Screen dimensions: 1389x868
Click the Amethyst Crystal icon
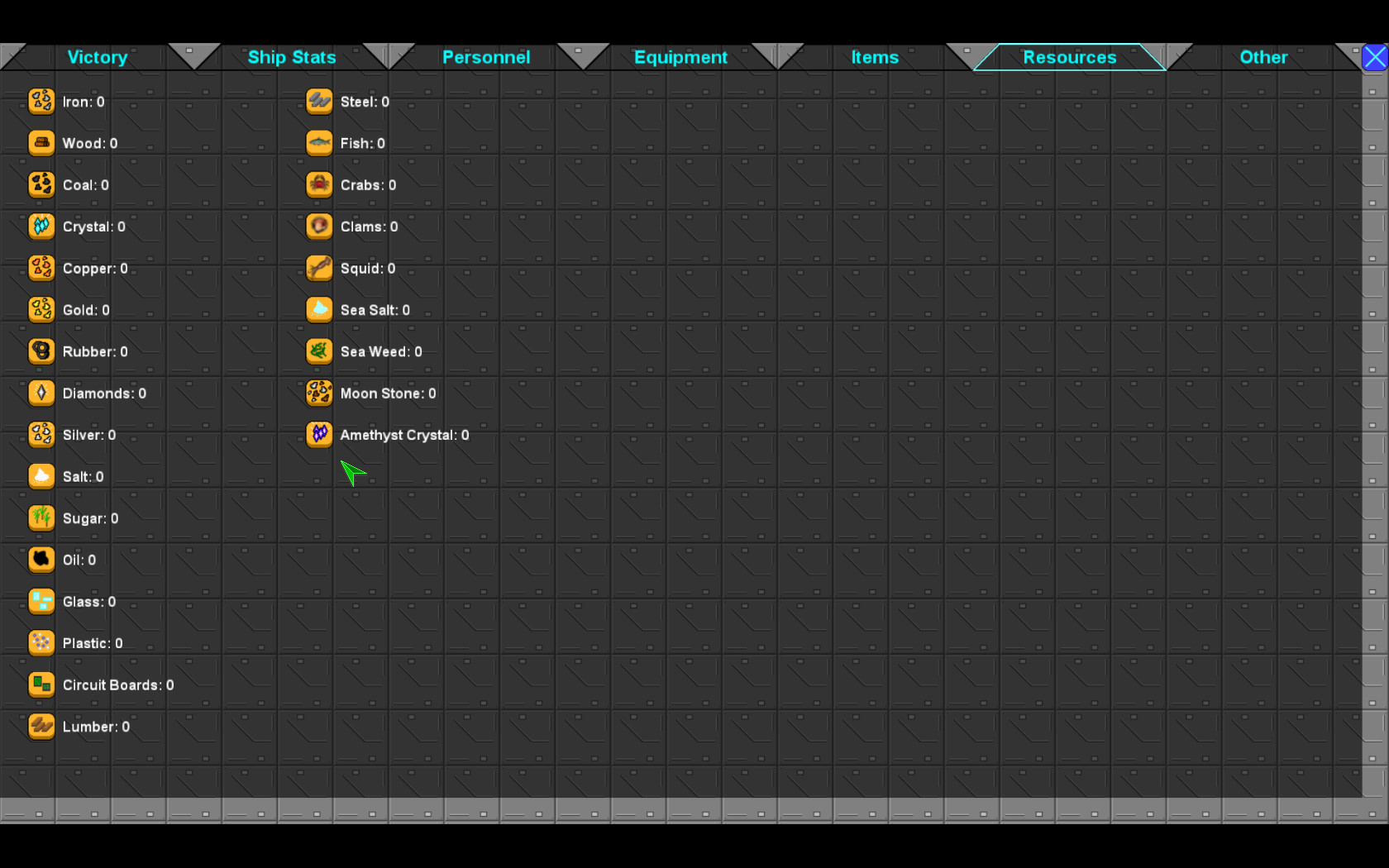[x=318, y=435]
